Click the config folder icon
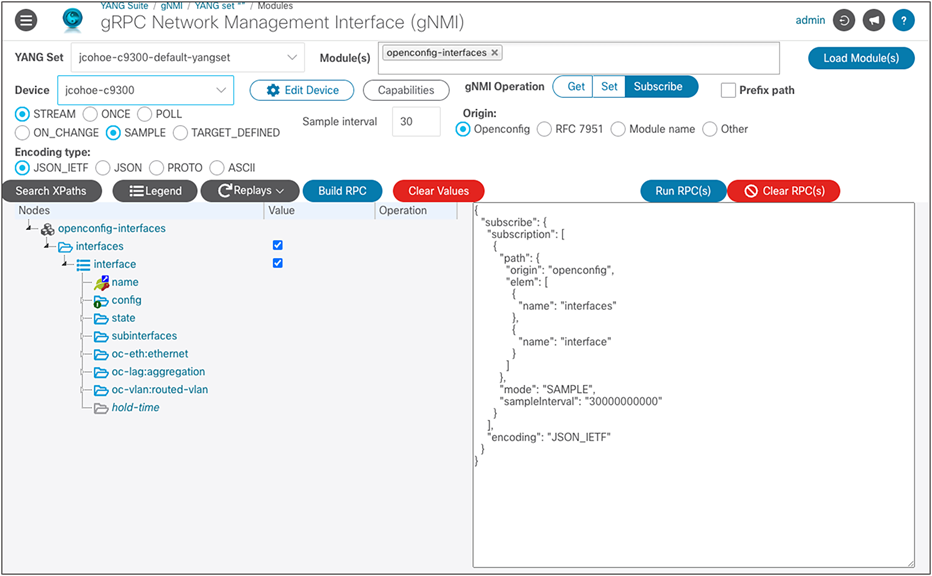The height and width of the screenshot is (576, 932). click(x=101, y=301)
